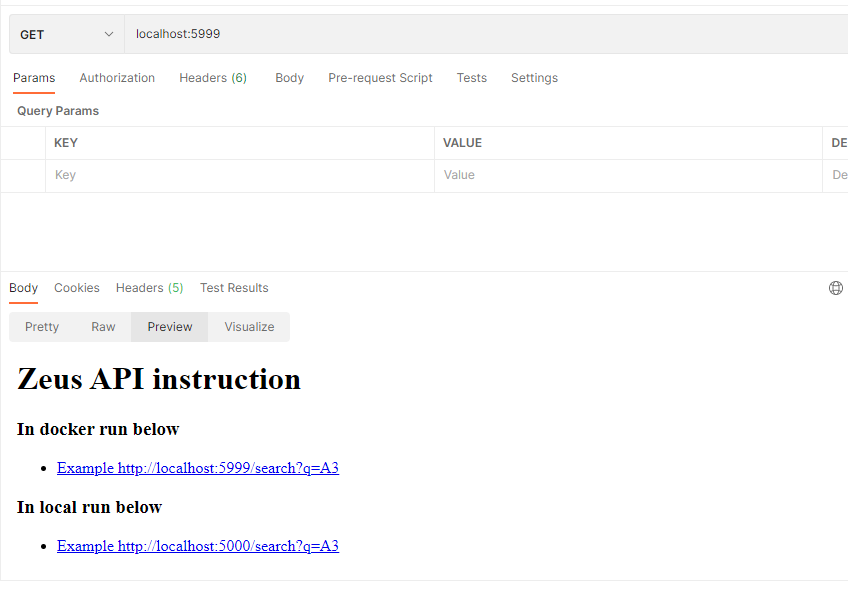Click the globe network icon
The image size is (848, 591).
pos(836,288)
